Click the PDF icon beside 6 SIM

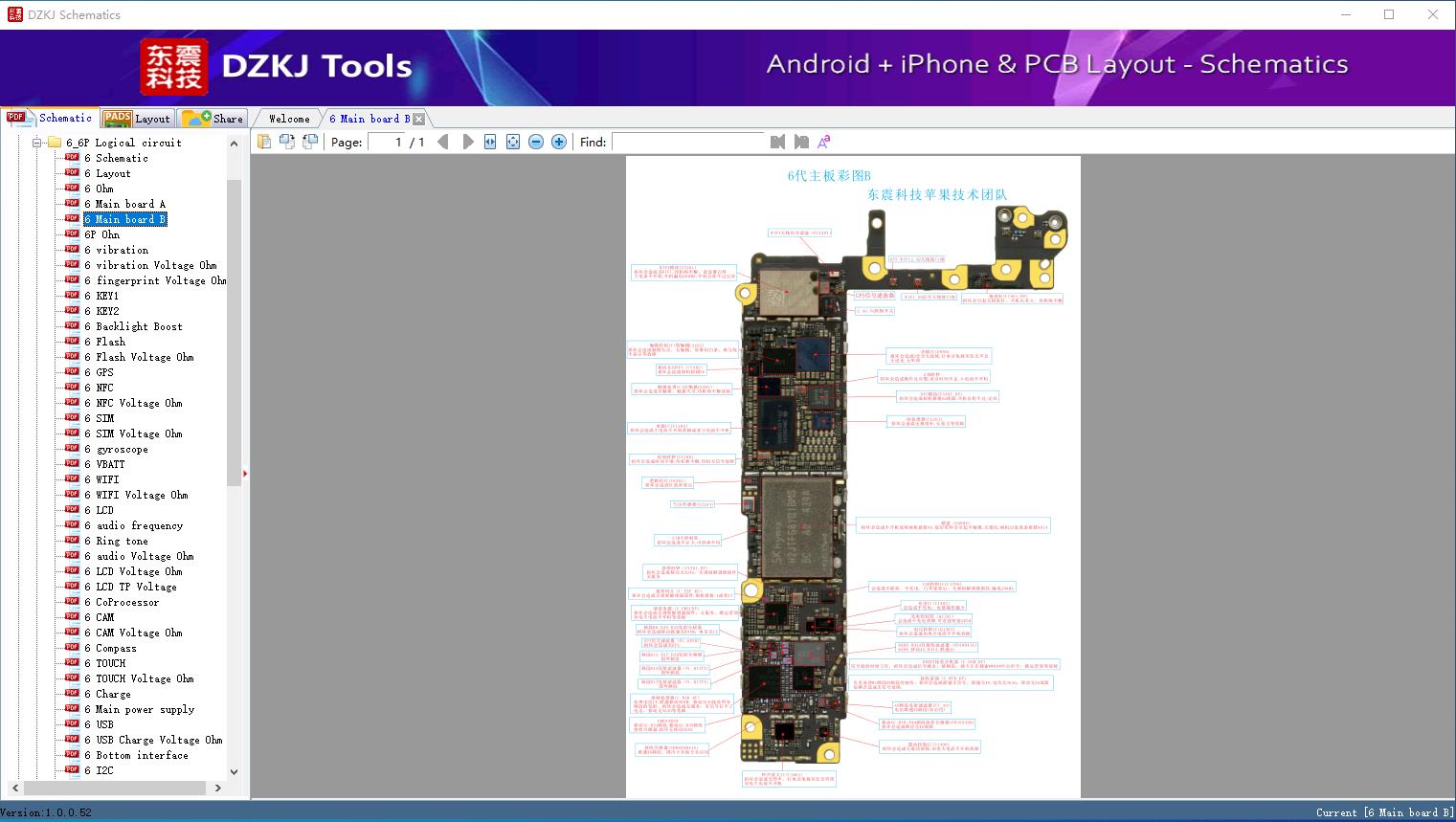[72, 418]
